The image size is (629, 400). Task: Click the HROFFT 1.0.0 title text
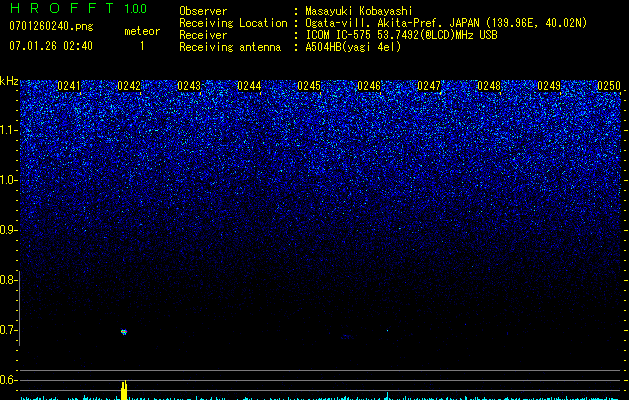point(78,8)
